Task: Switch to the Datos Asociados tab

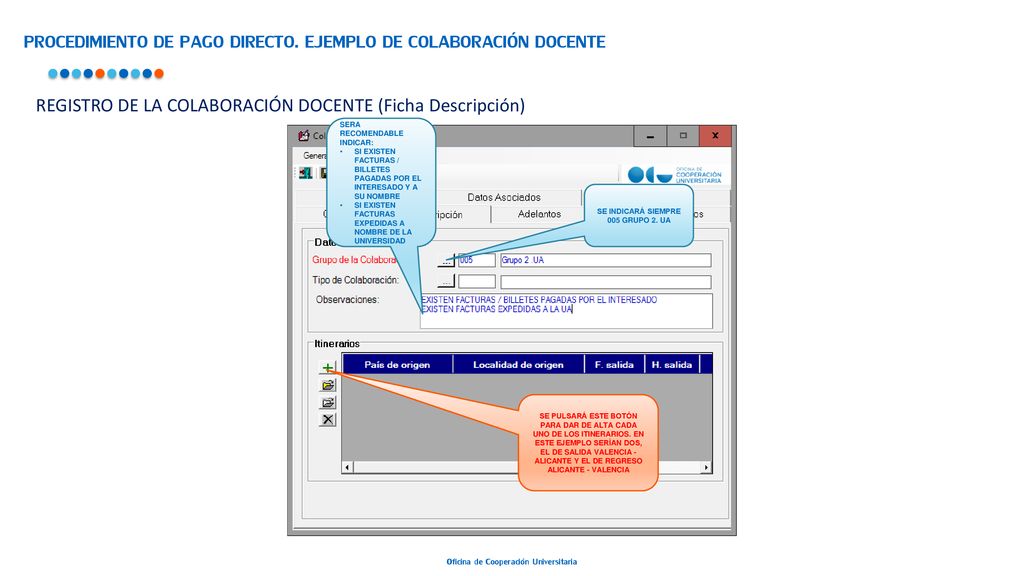Action: click(504, 197)
